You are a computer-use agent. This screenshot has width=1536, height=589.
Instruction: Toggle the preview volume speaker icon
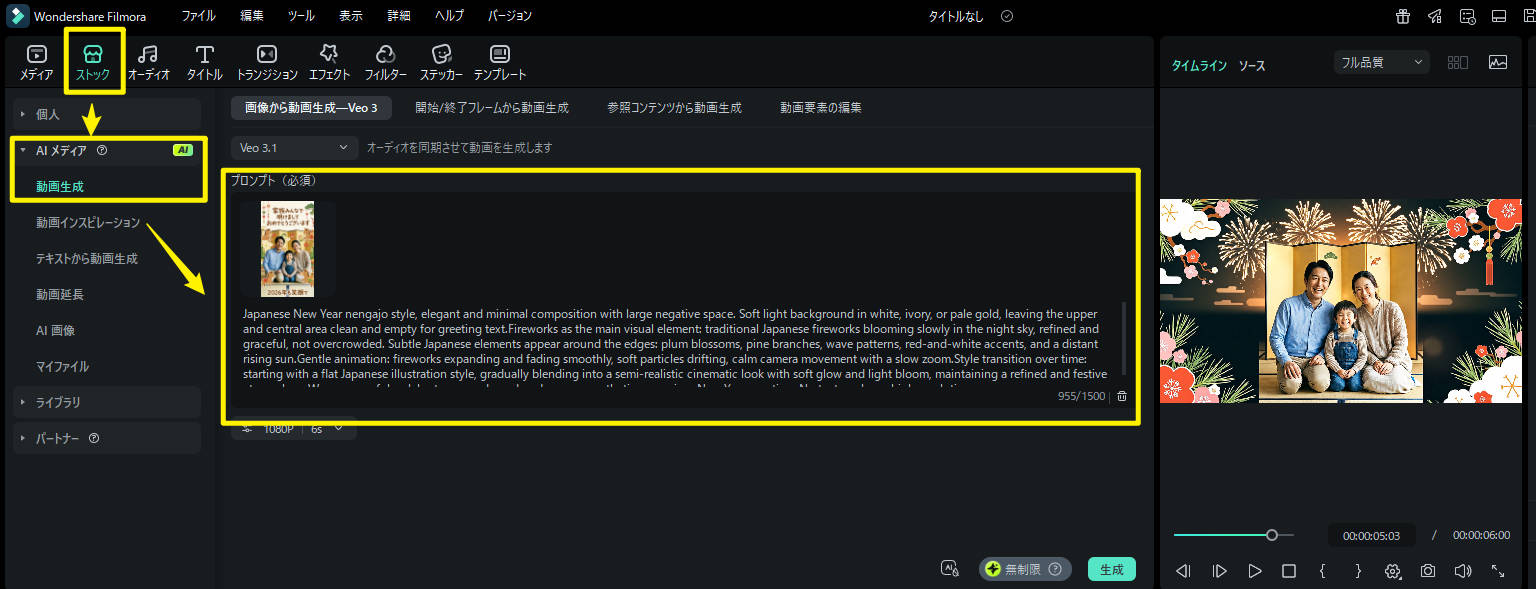[1463, 571]
